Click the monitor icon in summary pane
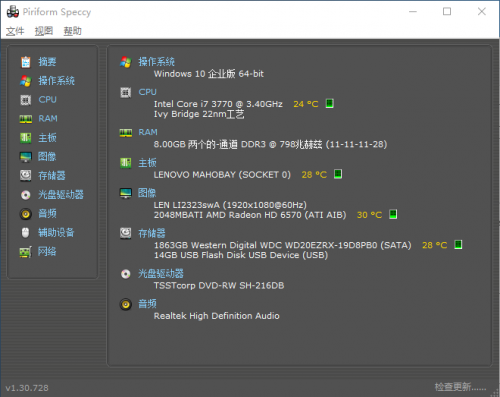 pyautogui.click(x=126, y=193)
